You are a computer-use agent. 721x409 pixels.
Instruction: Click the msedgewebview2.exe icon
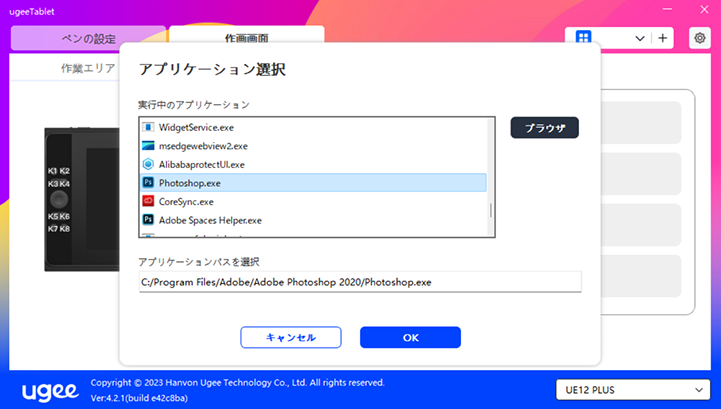[x=149, y=146]
